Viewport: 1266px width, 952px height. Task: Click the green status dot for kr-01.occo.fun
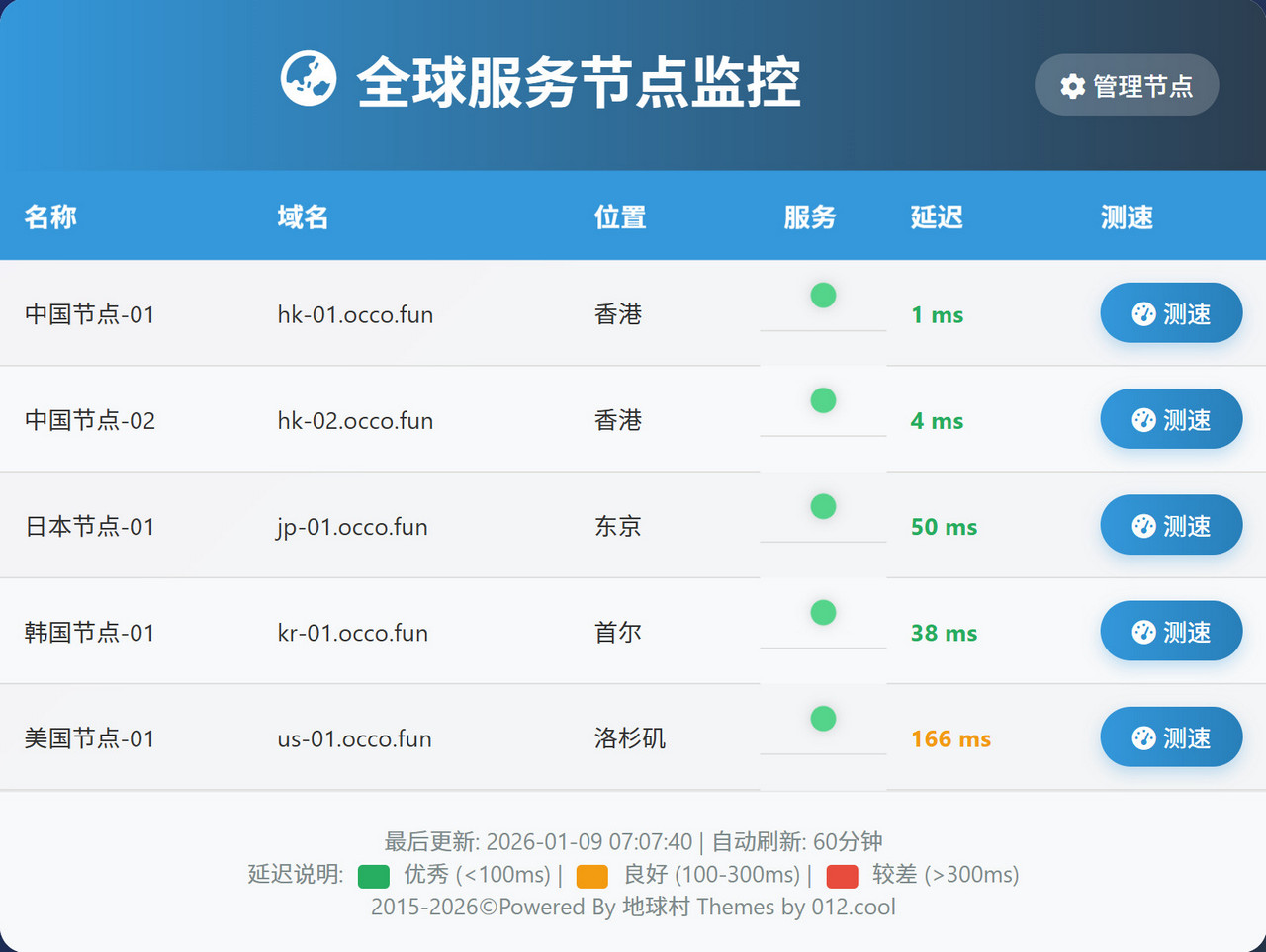tap(823, 612)
